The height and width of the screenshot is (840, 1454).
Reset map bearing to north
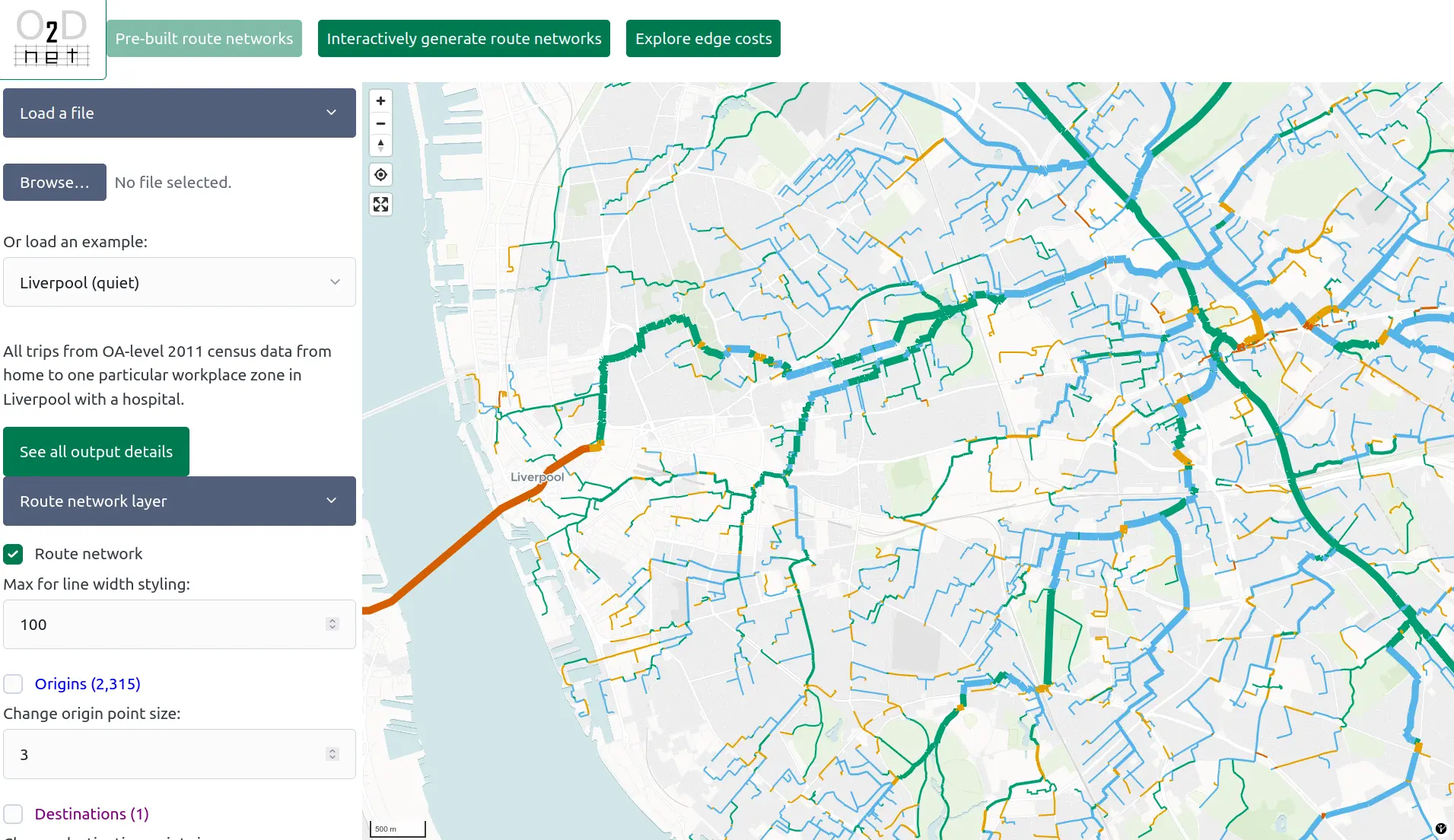click(380, 145)
